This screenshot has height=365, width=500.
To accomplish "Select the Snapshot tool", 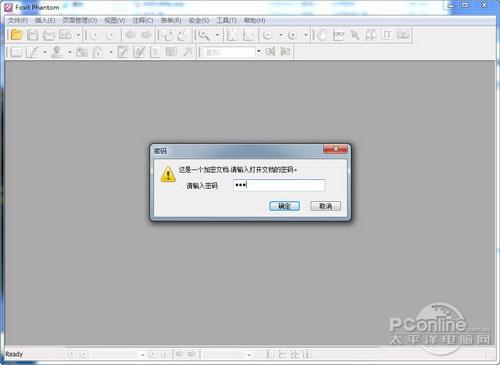I will pos(338,35).
